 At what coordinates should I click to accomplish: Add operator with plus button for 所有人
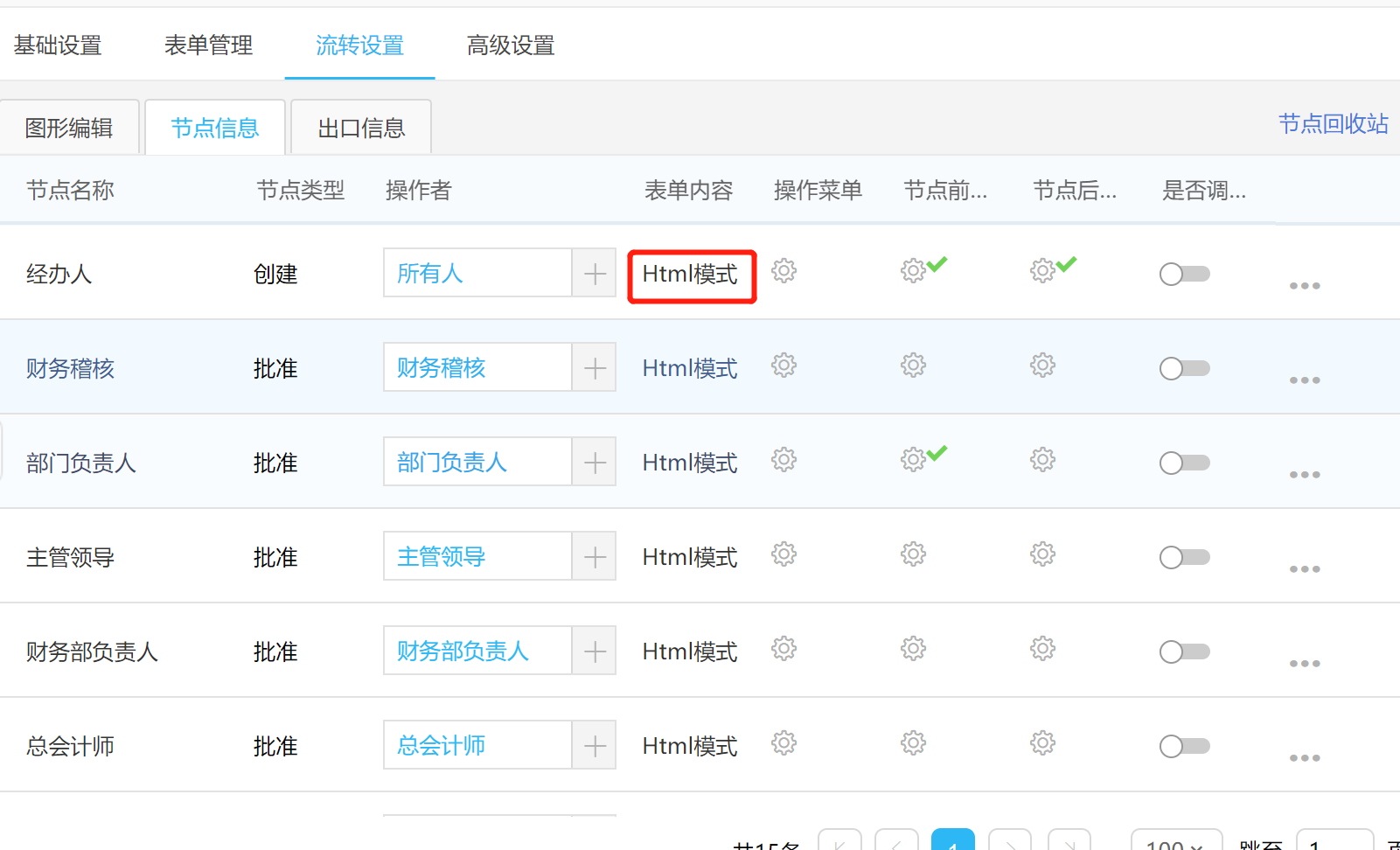[x=595, y=274]
